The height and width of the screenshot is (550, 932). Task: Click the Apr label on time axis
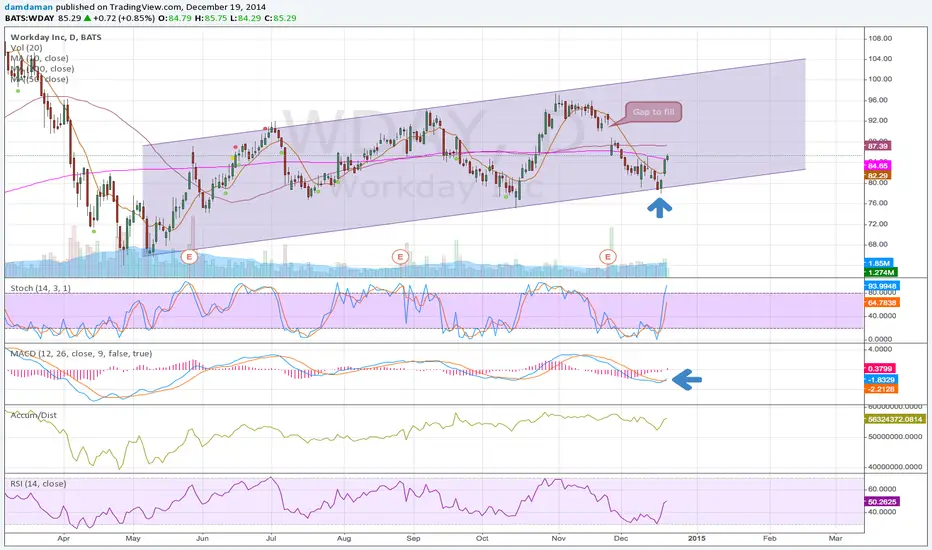[x=64, y=538]
